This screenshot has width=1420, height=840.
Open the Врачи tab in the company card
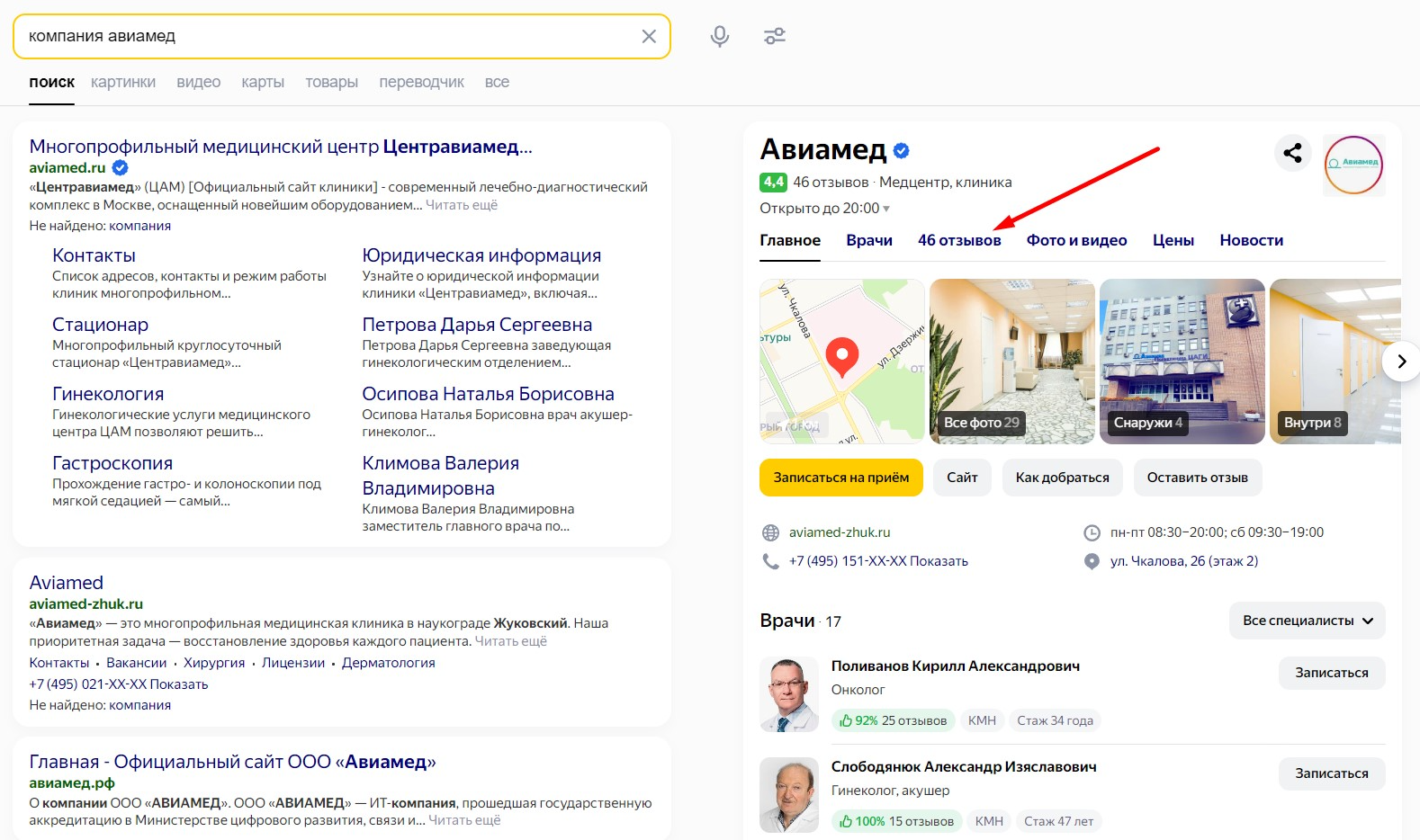tap(869, 240)
